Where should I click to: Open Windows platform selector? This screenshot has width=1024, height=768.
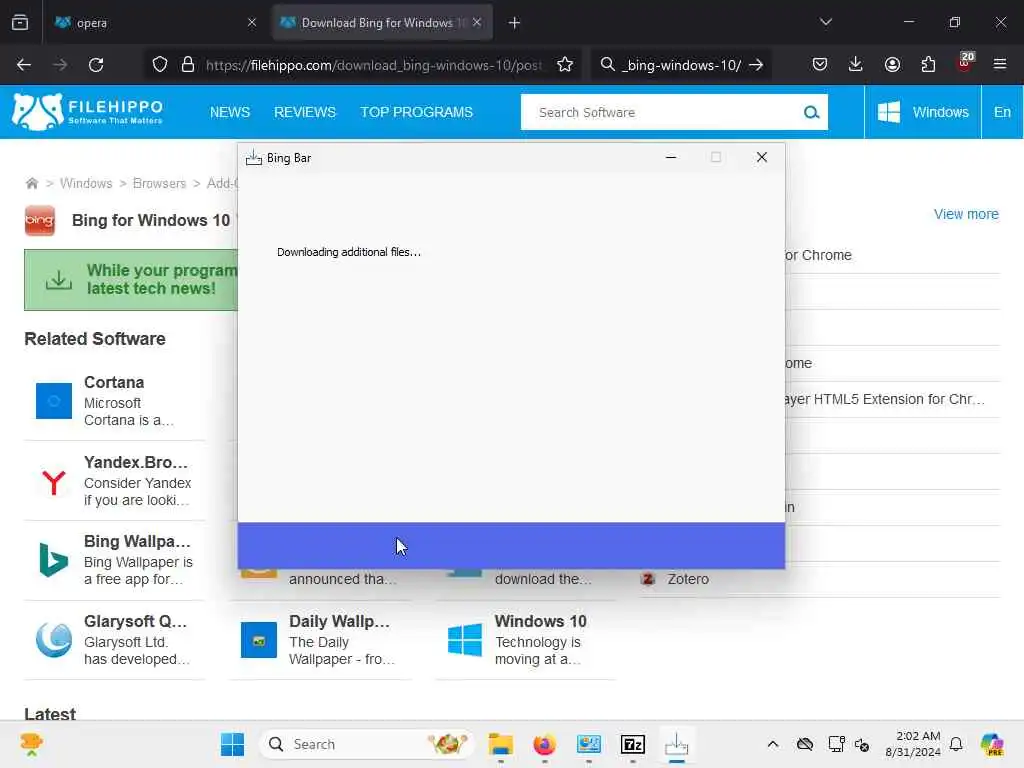(923, 112)
